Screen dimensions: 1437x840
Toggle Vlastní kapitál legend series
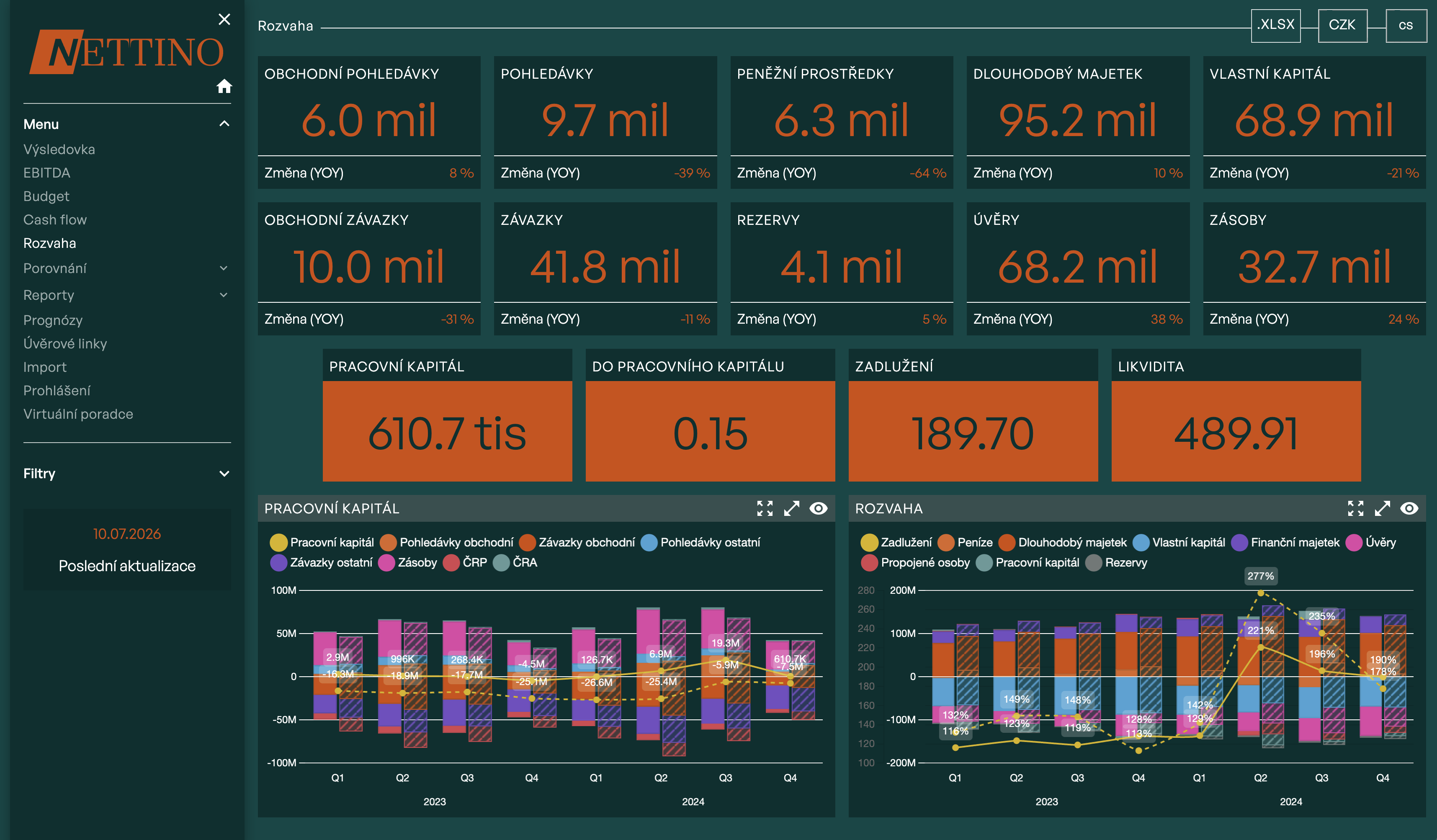1179,542
